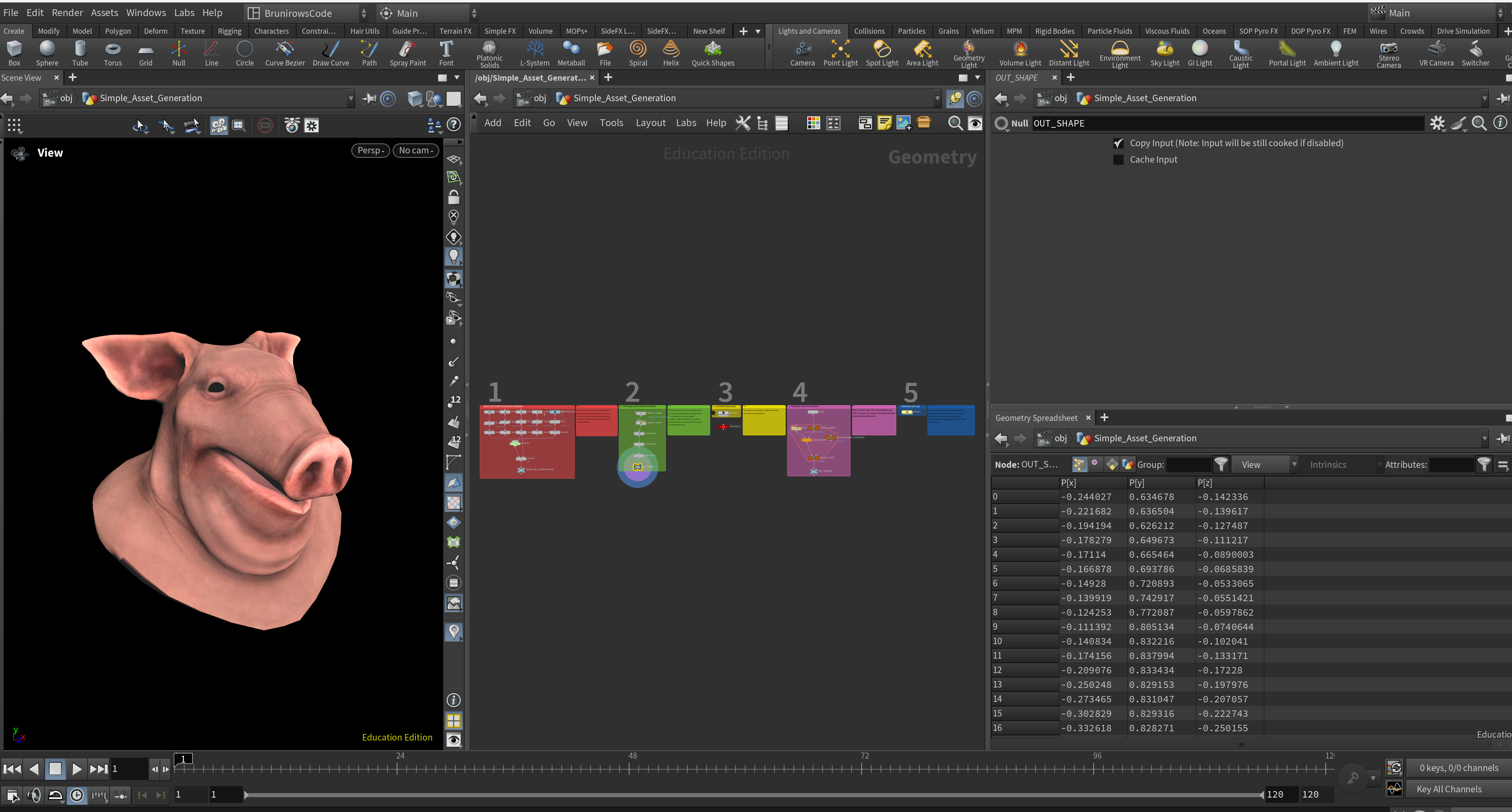Add a Metaball from the shelf
The width and height of the screenshot is (1512, 812).
(571, 53)
